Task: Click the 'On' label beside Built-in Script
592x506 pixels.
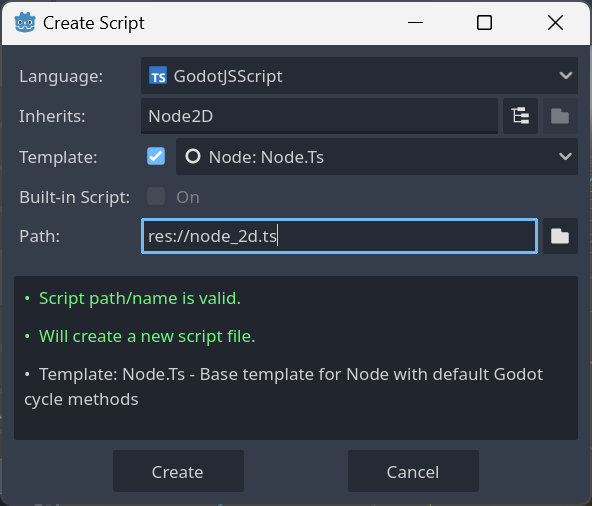Action: [188, 197]
